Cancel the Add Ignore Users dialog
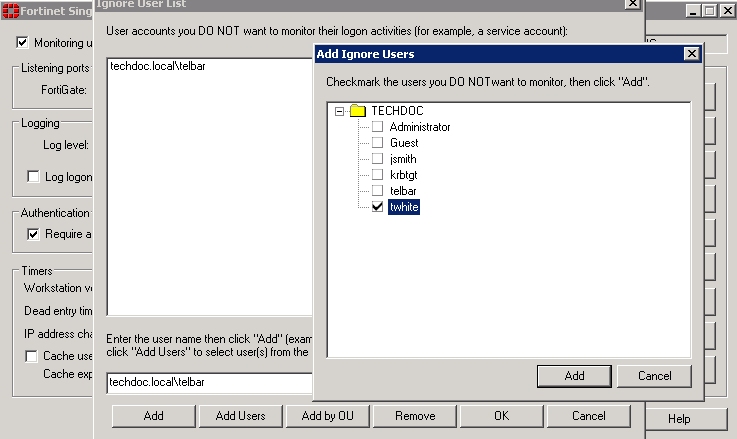 [x=654, y=376]
